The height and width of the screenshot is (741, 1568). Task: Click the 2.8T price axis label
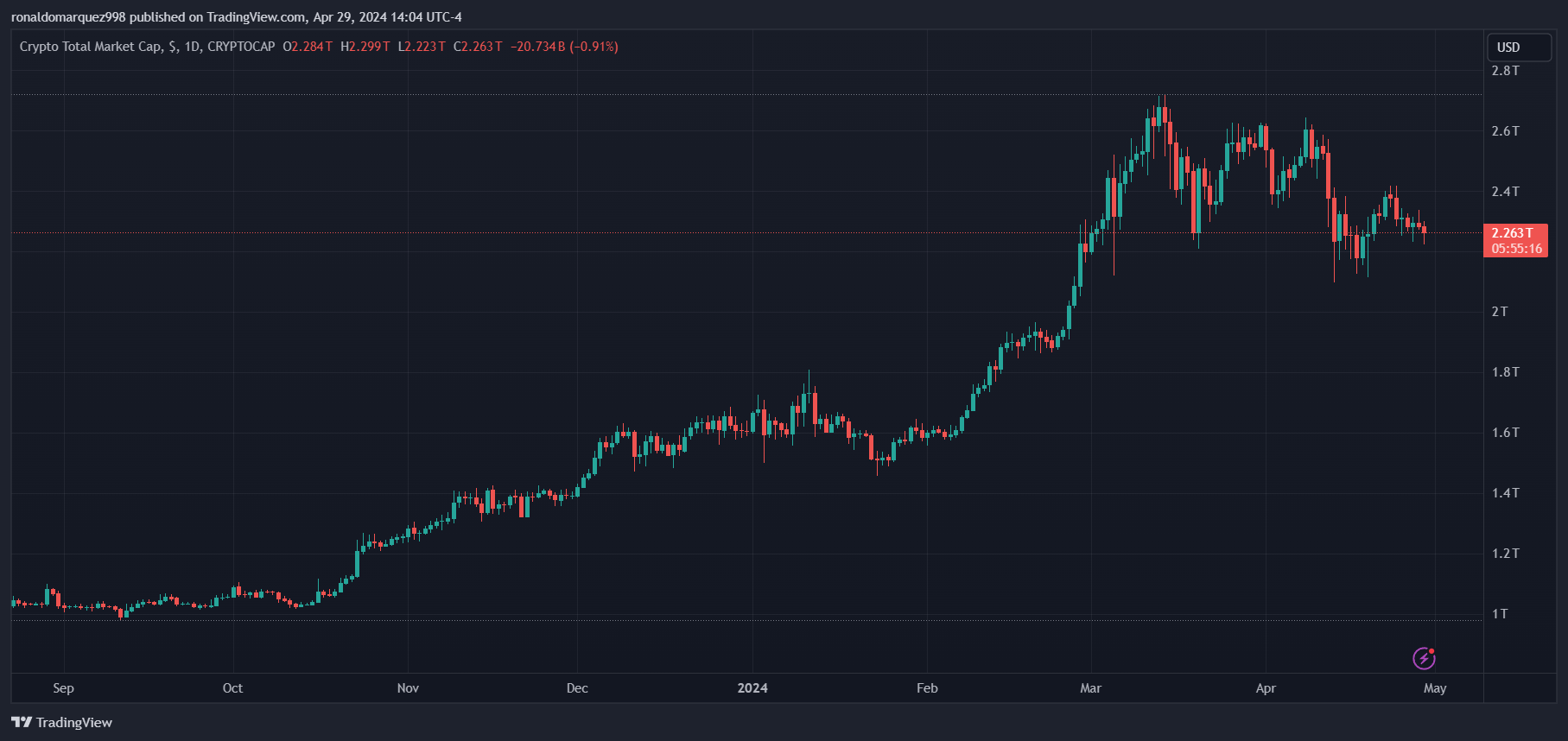pos(1505,71)
